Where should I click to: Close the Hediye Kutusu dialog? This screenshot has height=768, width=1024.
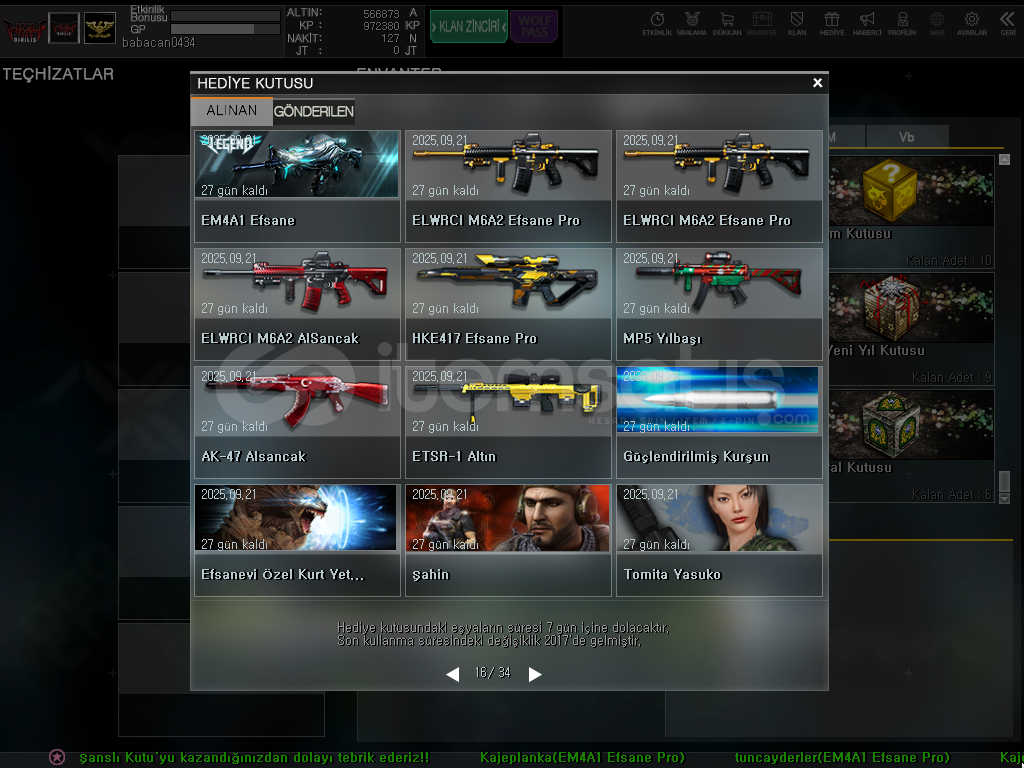tap(817, 83)
